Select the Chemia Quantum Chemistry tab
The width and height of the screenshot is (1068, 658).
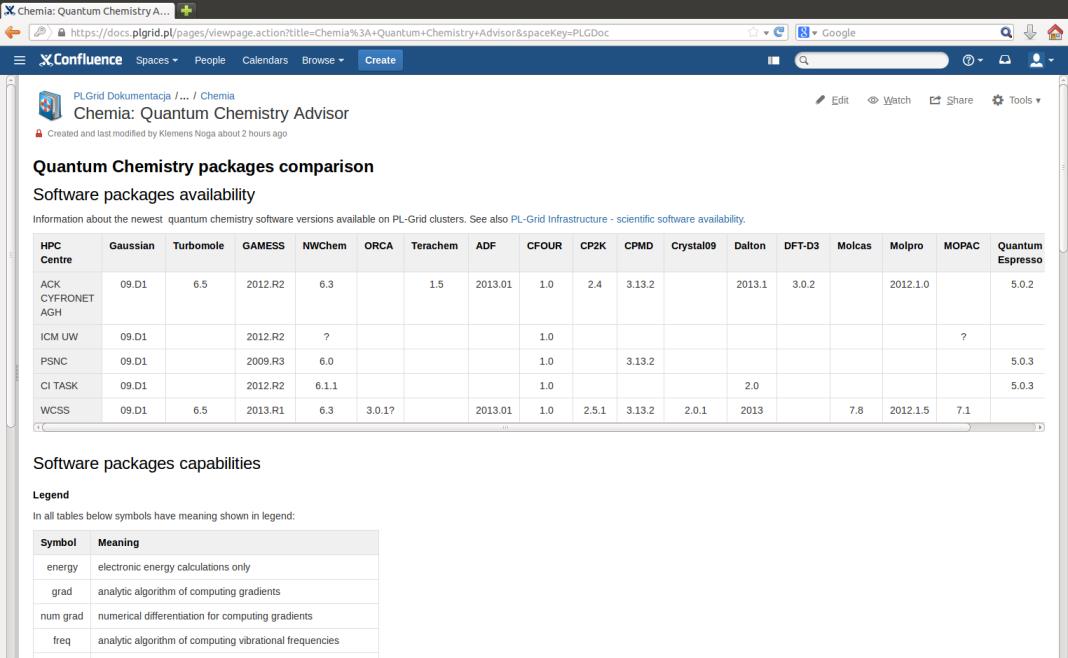coord(87,10)
